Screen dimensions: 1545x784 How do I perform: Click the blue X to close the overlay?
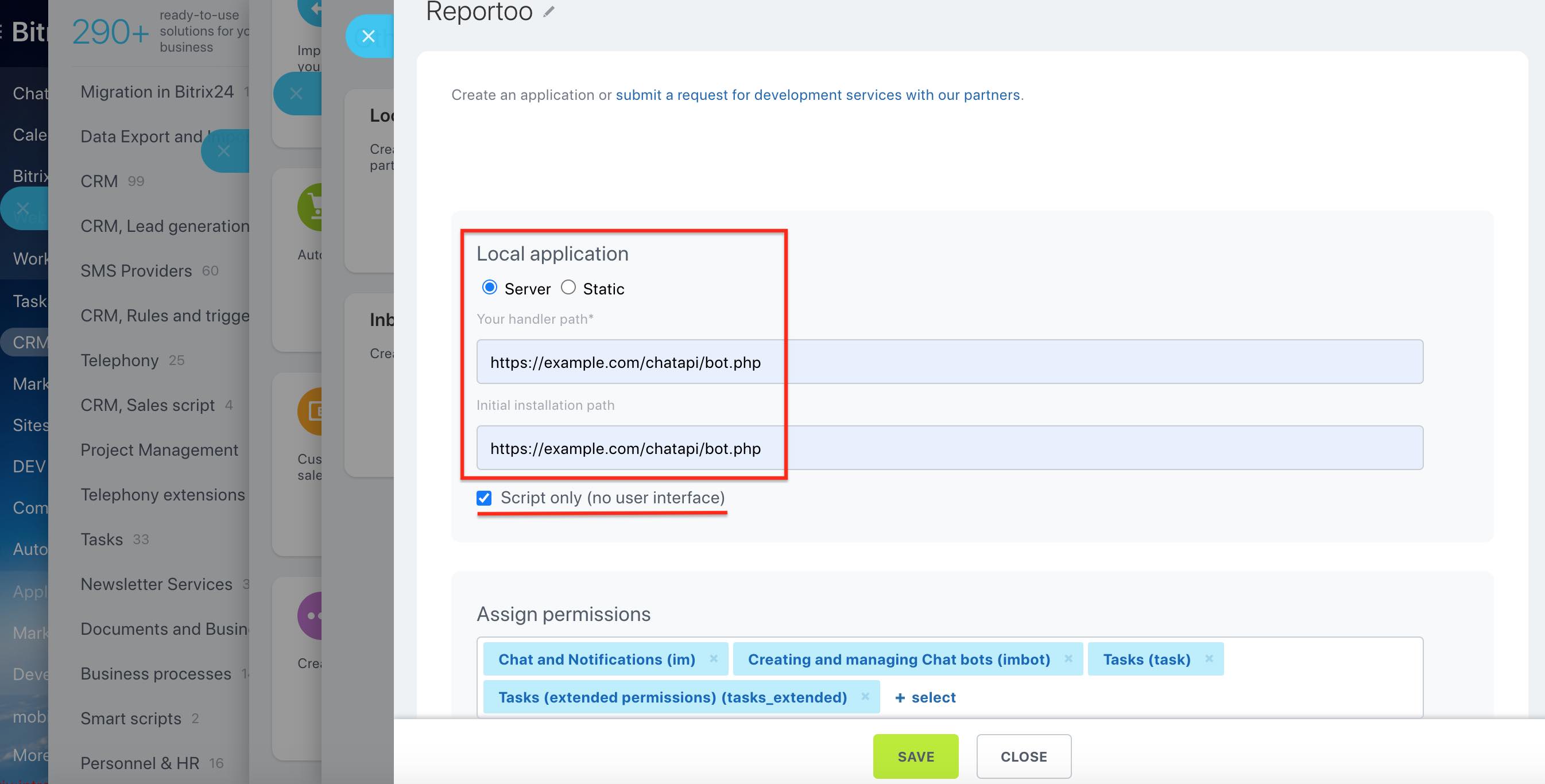(368, 36)
